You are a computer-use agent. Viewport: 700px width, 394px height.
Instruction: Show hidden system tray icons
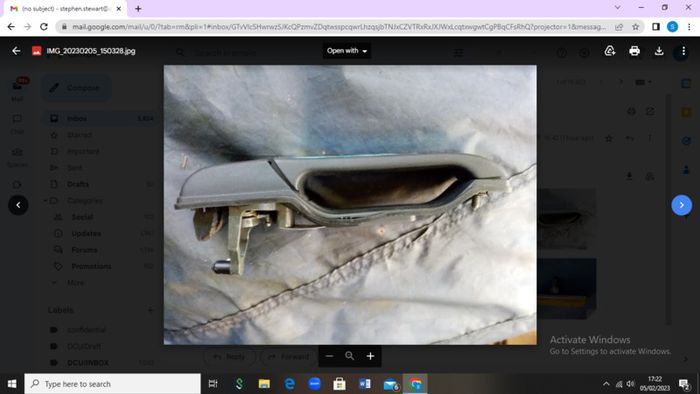(606, 384)
